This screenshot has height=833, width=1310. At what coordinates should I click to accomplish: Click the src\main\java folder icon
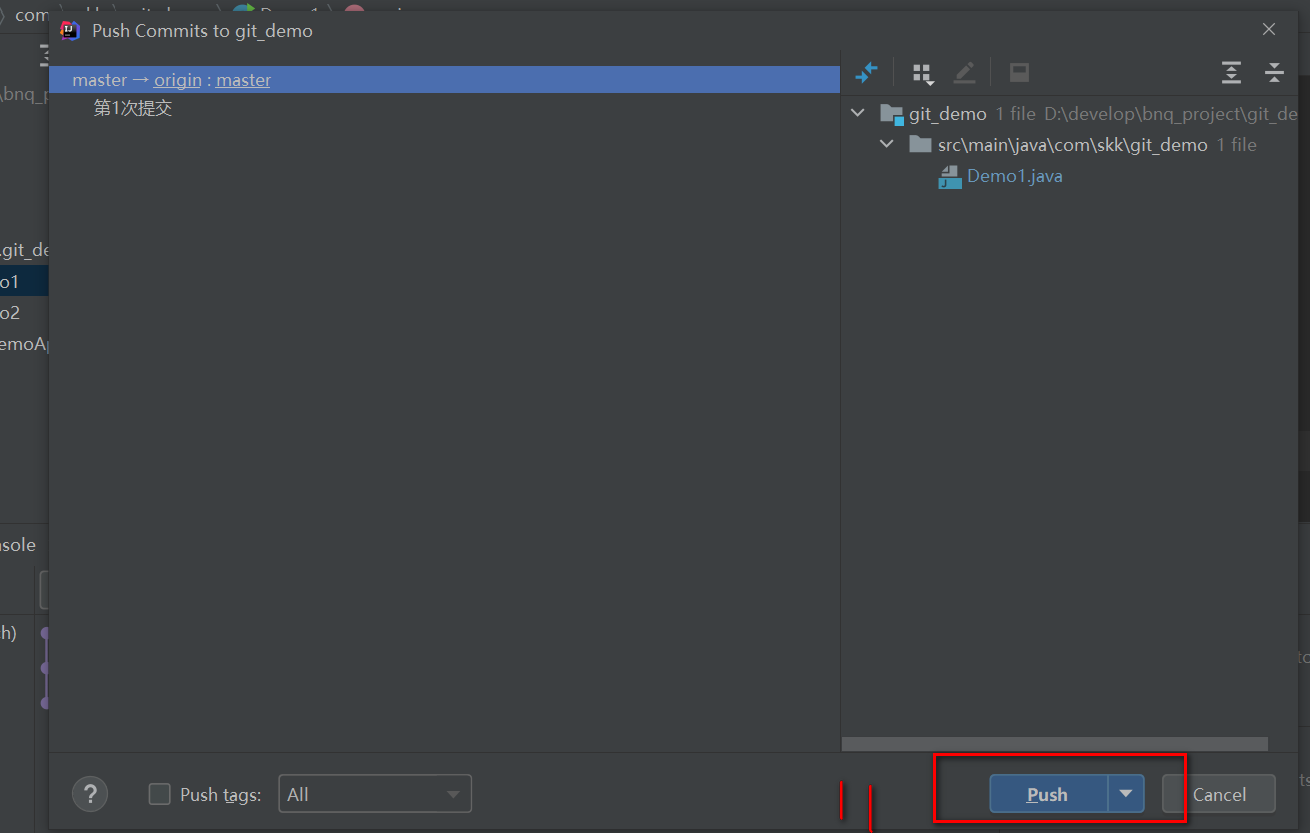(920, 145)
